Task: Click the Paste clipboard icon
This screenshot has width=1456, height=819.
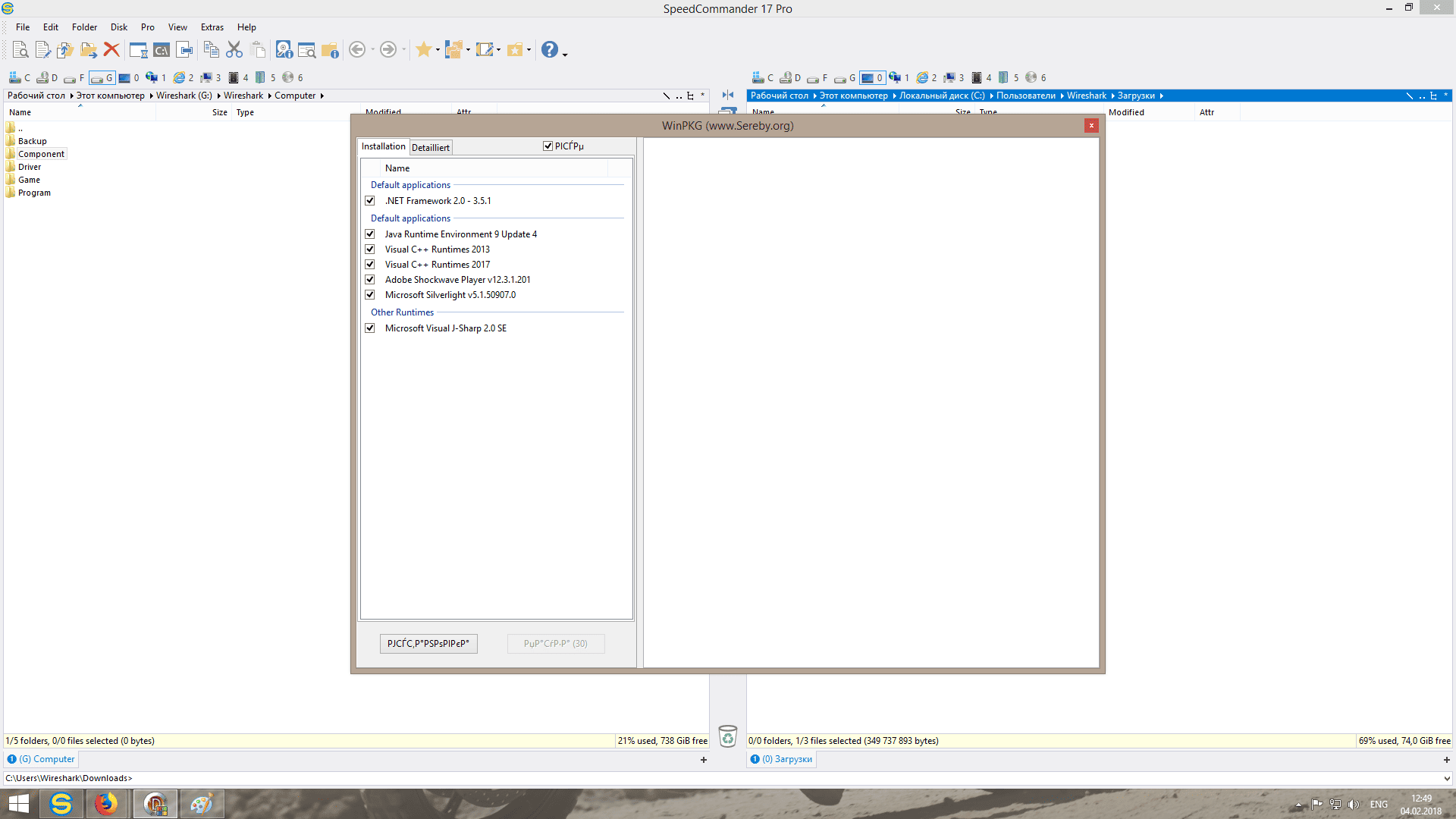Action: click(258, 50)
